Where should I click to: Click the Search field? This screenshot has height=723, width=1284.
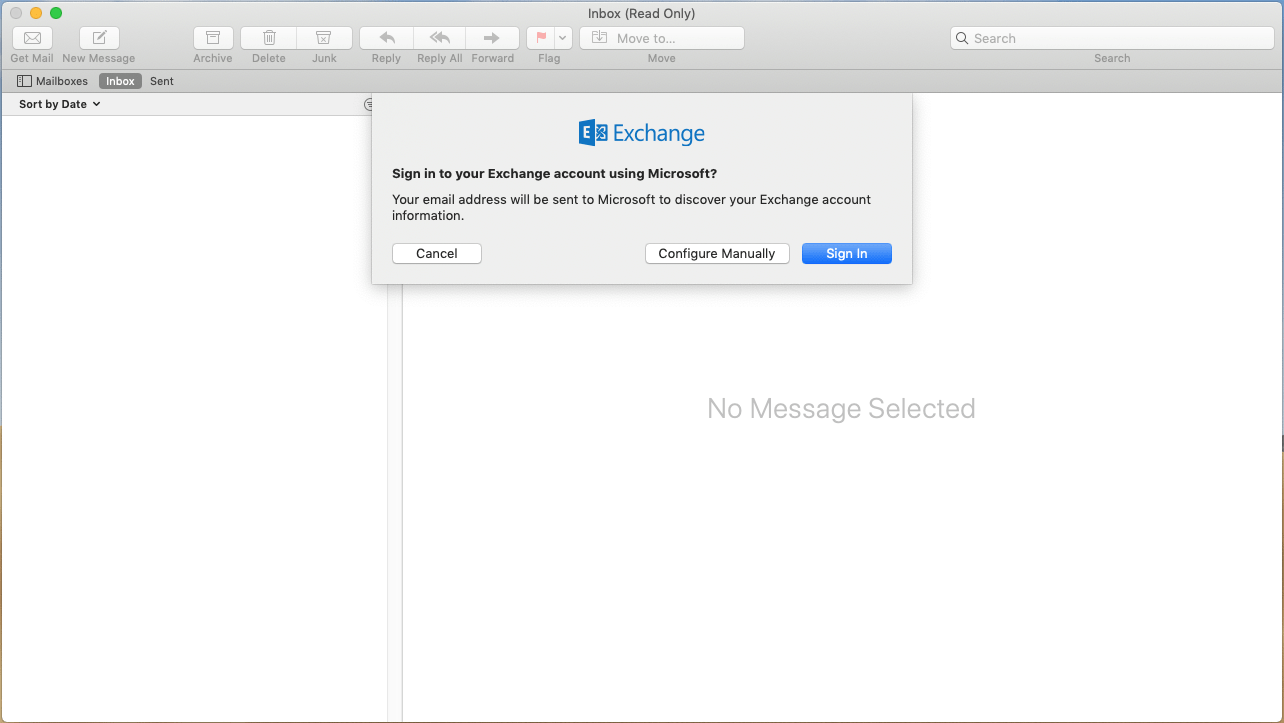click(x=1112, y=38)
